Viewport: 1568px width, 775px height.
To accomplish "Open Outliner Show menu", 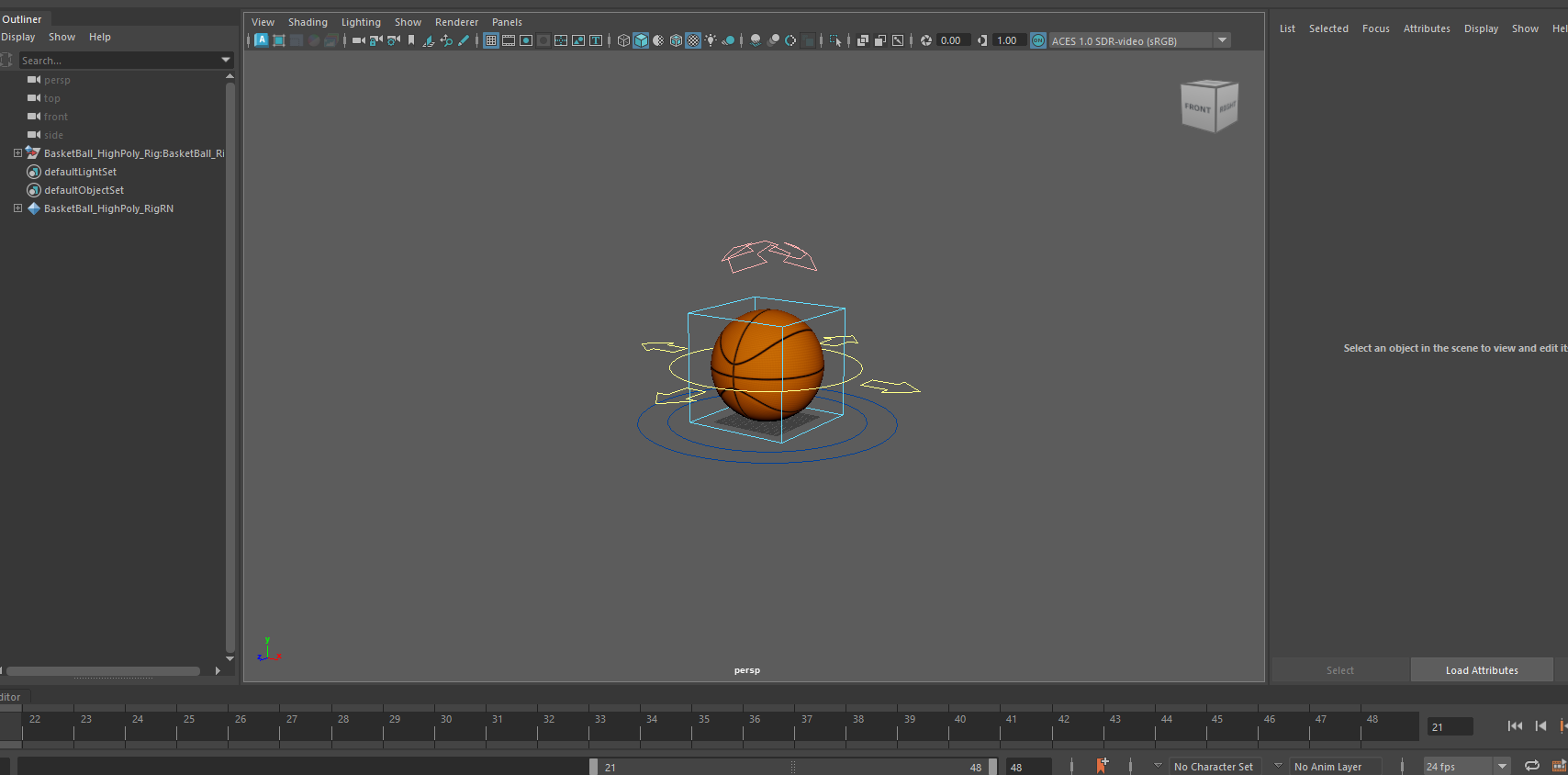I will (62, 37).
